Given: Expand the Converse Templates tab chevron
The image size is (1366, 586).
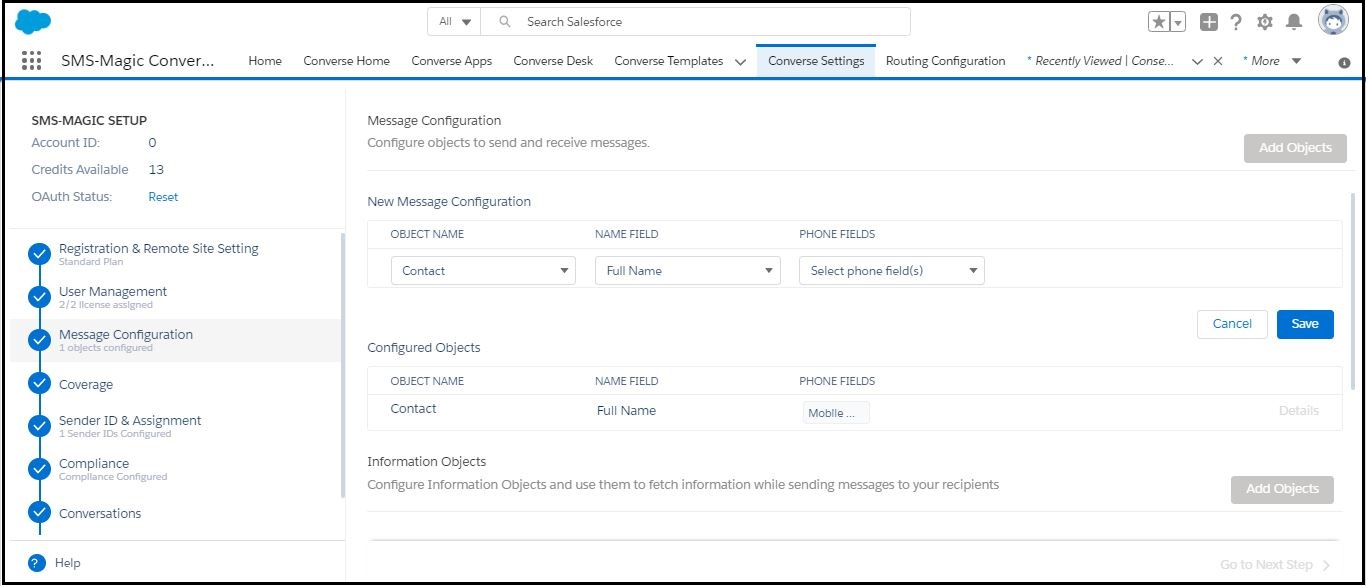Looking at the screenshot, I should 740,61.
